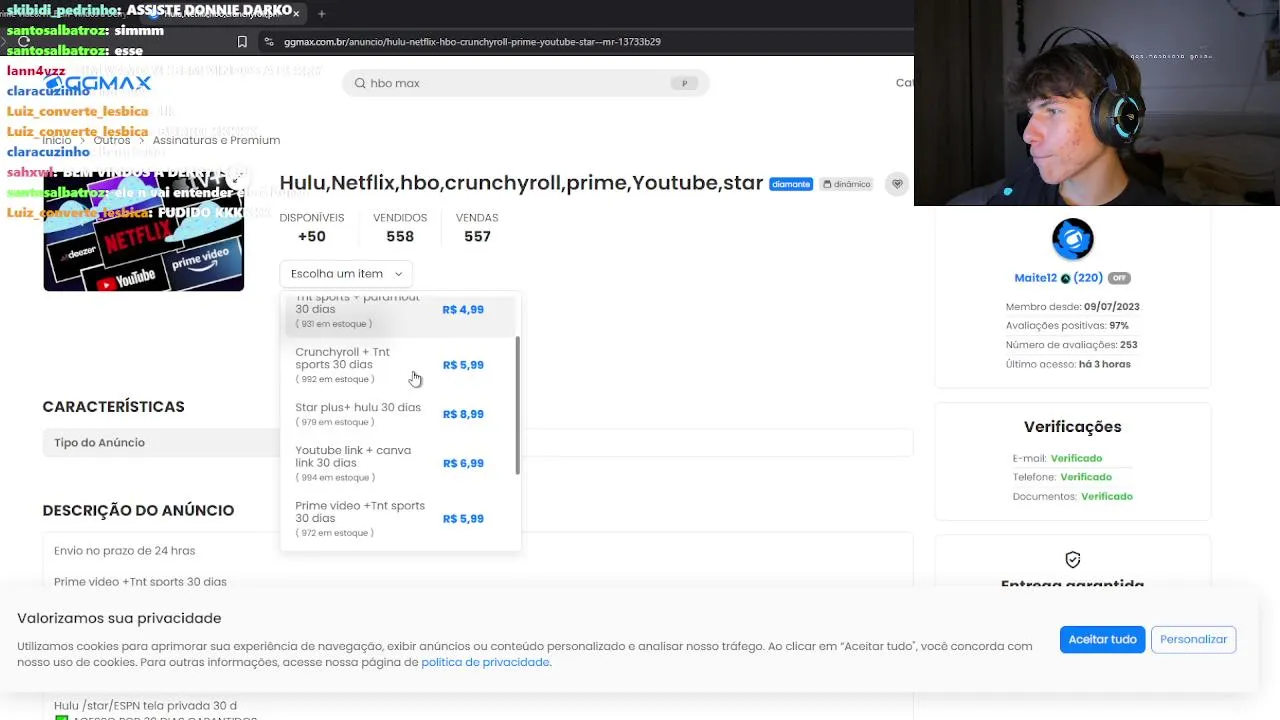1280x720 pixels.
Task: Click the shield icon above Entrega garantida
Action: pyautogui.click(x=1072, y=560)
